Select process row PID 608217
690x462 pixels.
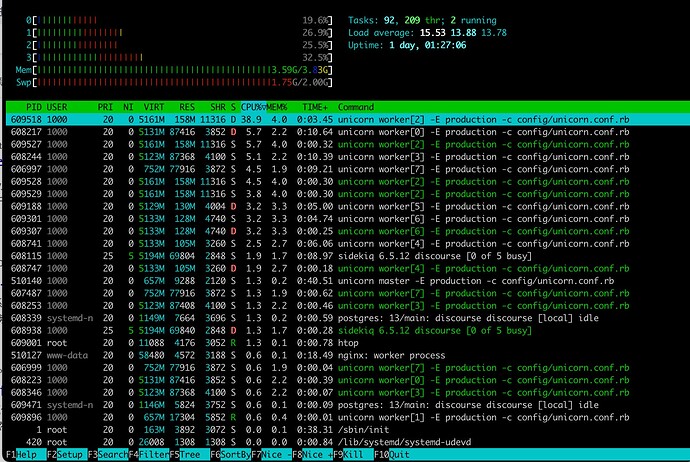(x=348, y=132)
